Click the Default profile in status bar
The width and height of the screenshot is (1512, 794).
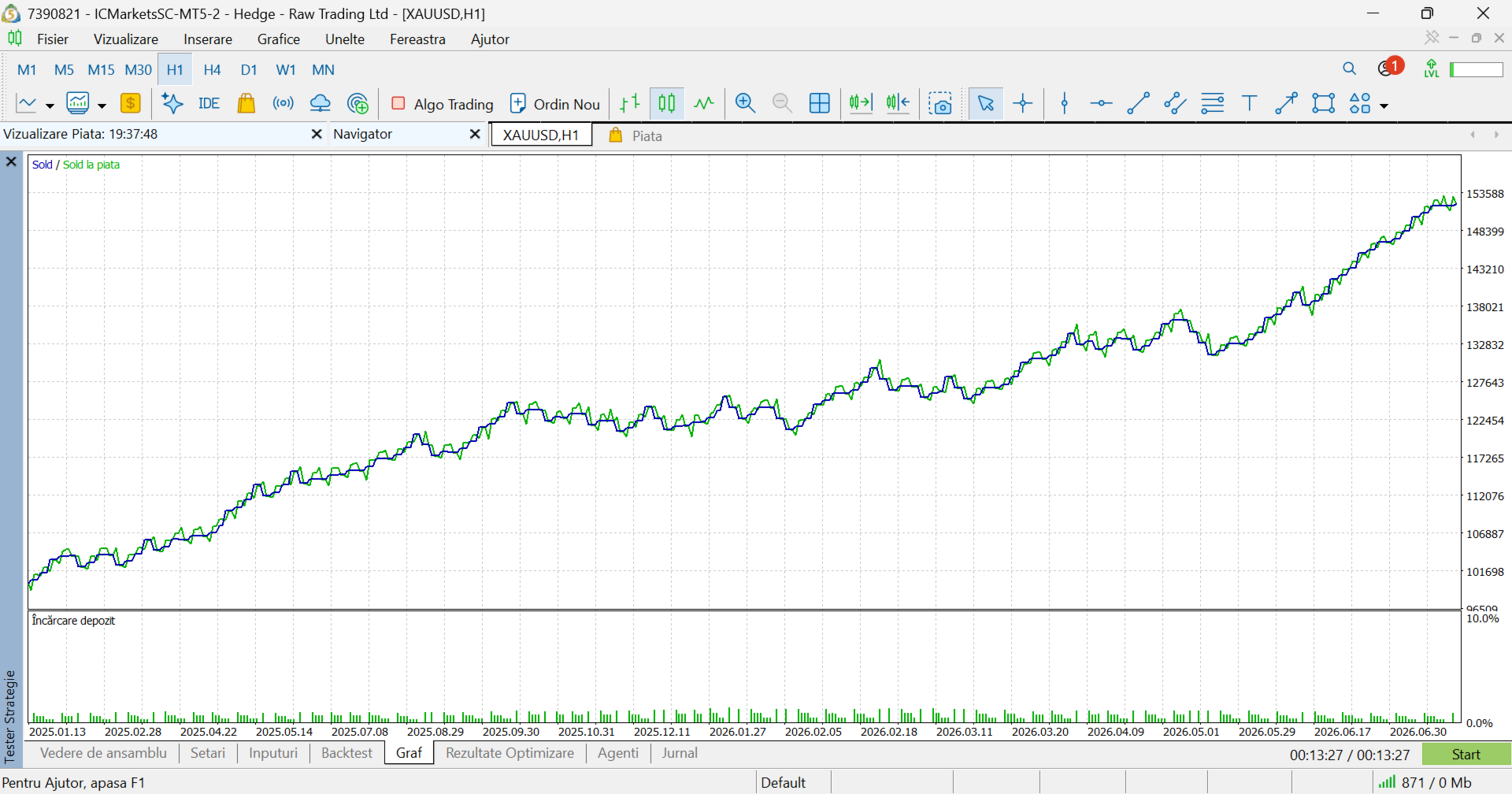pyautogui.click(x=783, y=782)
